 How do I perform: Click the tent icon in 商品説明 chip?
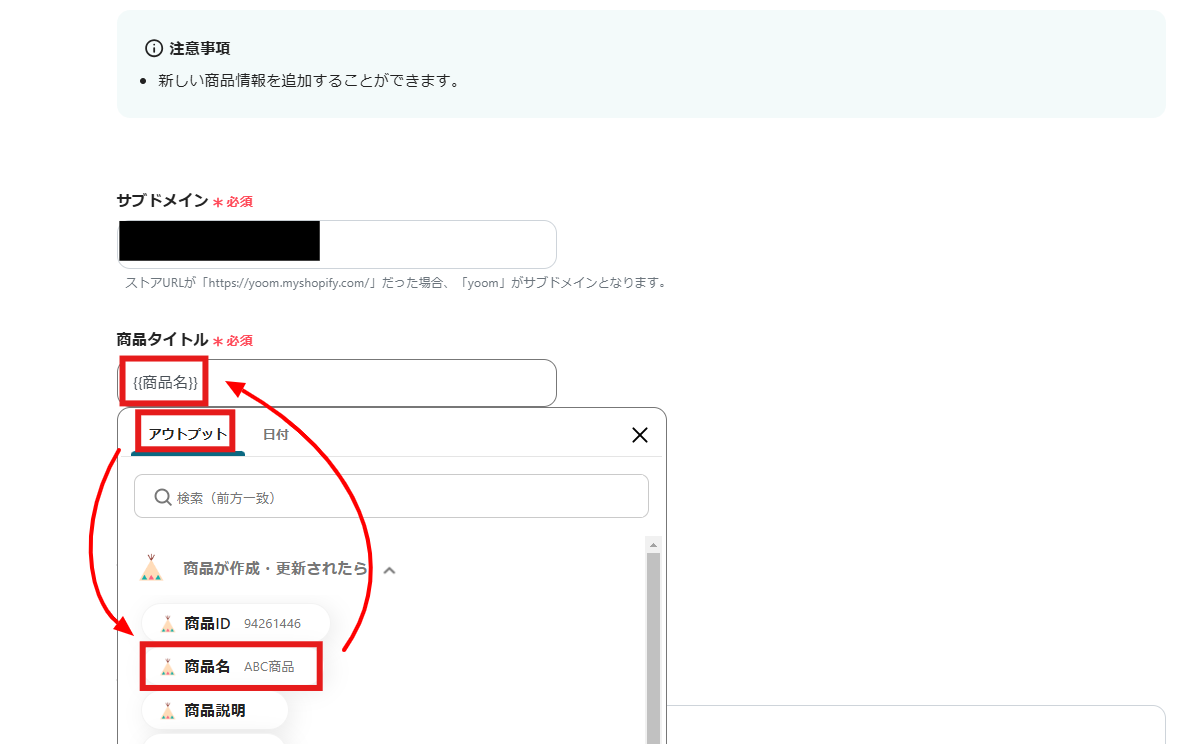click(168, 711)
